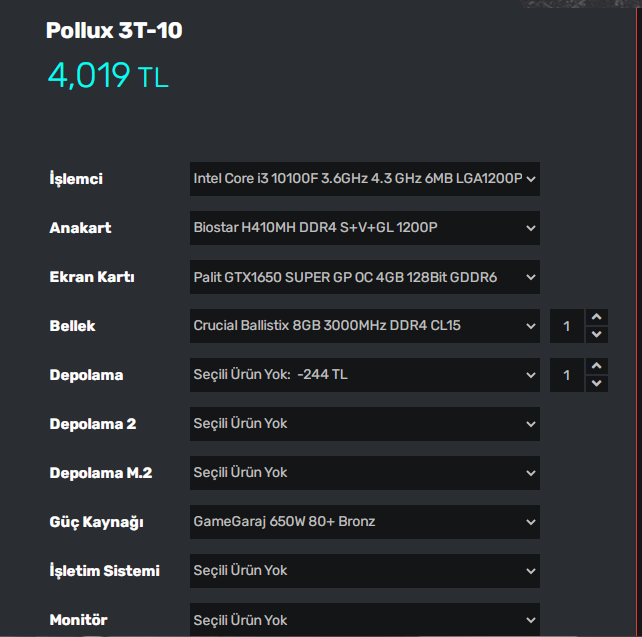This screenshot has height=637, width=642.
Task: Increase Depolama quantity with up arrow
Action: 597,367
